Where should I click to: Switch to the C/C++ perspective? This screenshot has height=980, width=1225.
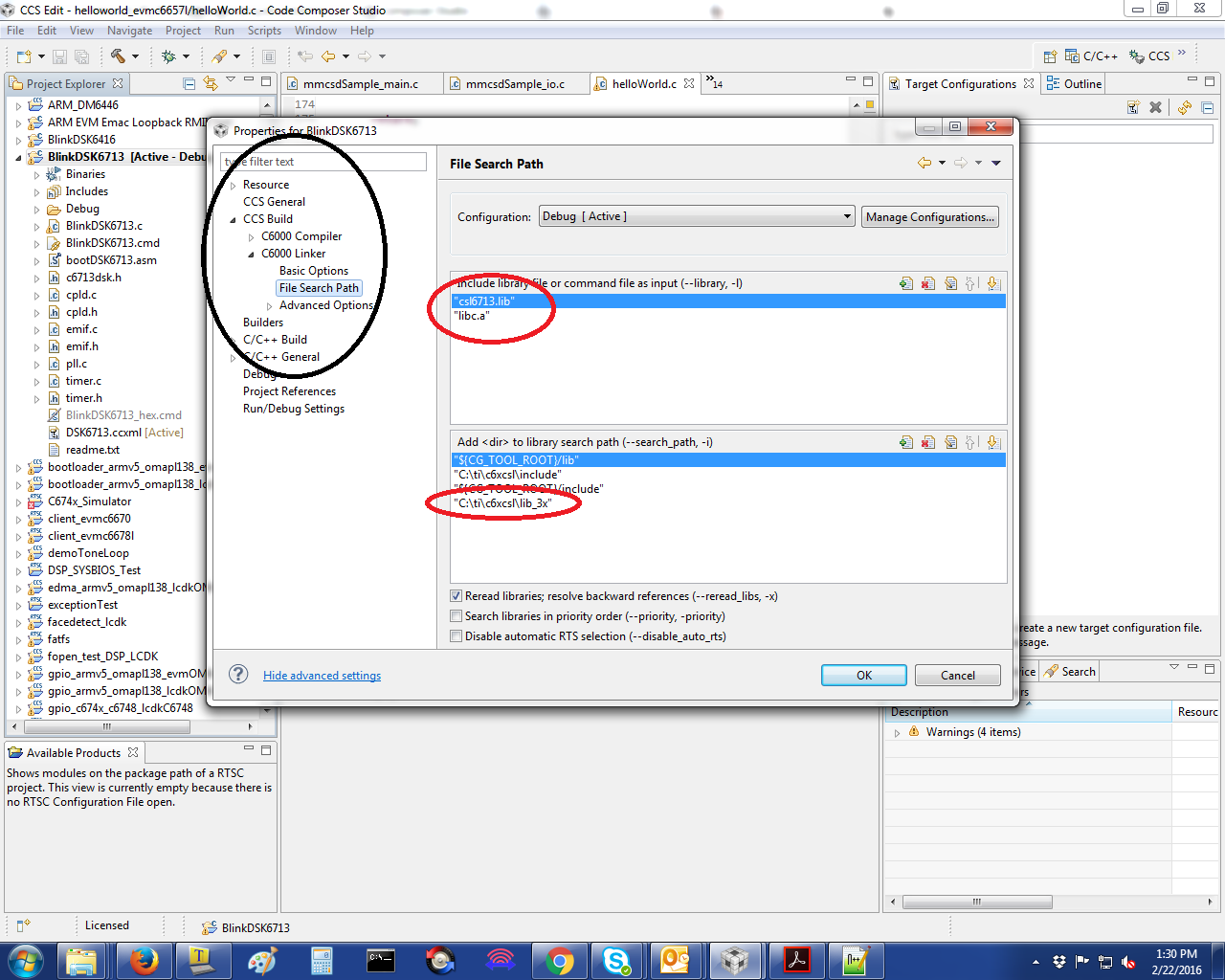[x=1091, y=56]
